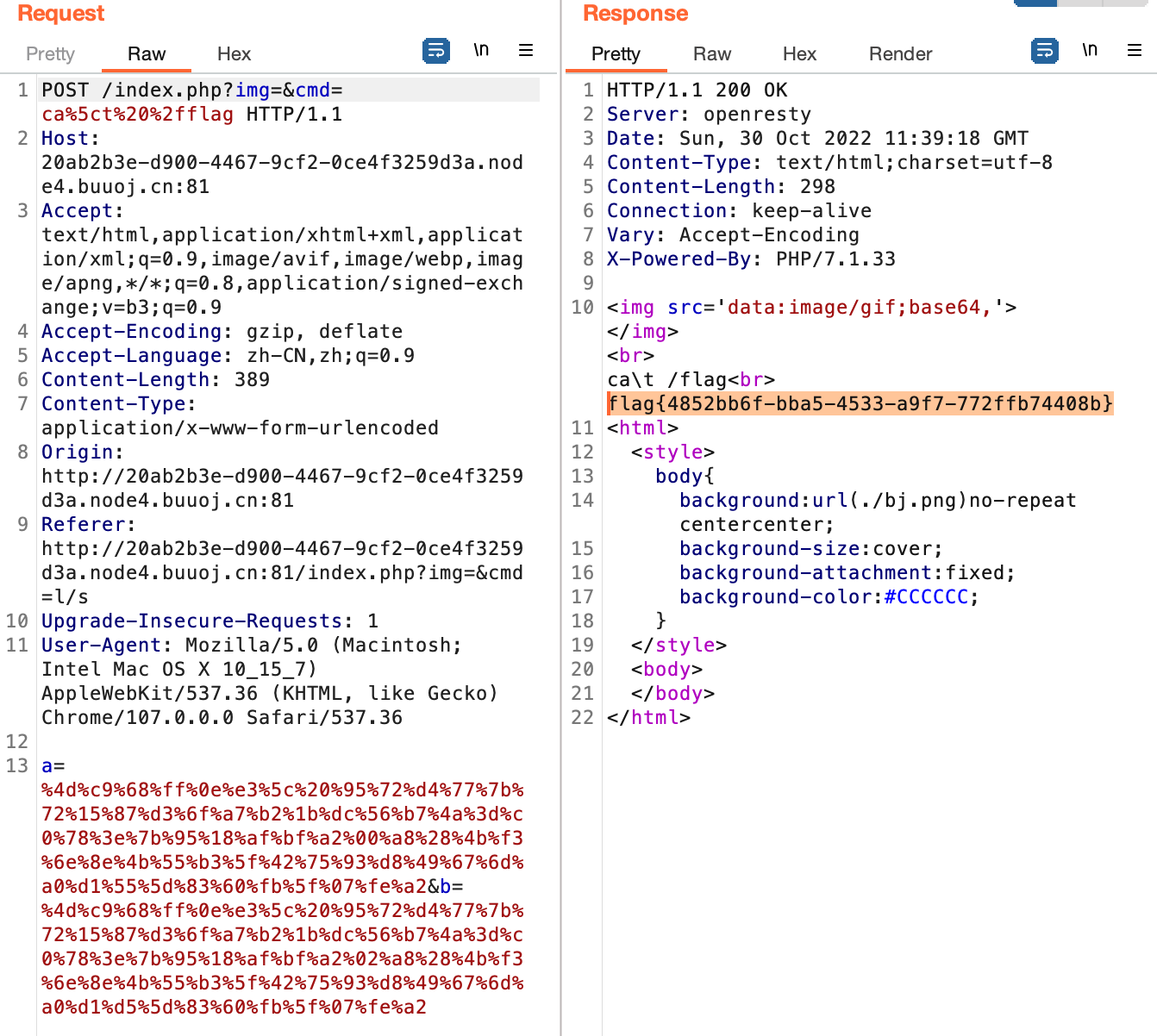This screenshot has width=1157, height=1036.
Task: Click the img src data:image/gif line
Action: point(811,307)
